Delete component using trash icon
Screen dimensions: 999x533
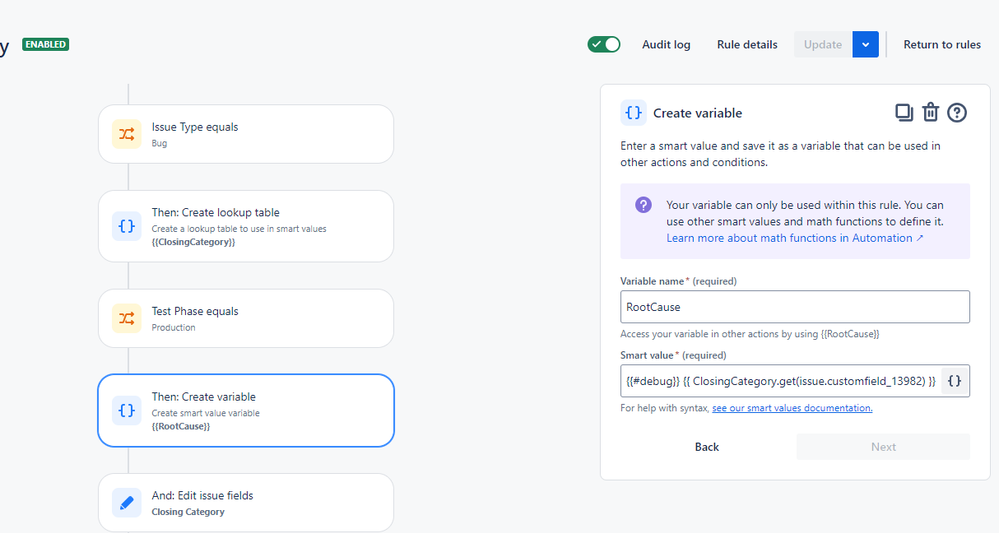point(930,112)
